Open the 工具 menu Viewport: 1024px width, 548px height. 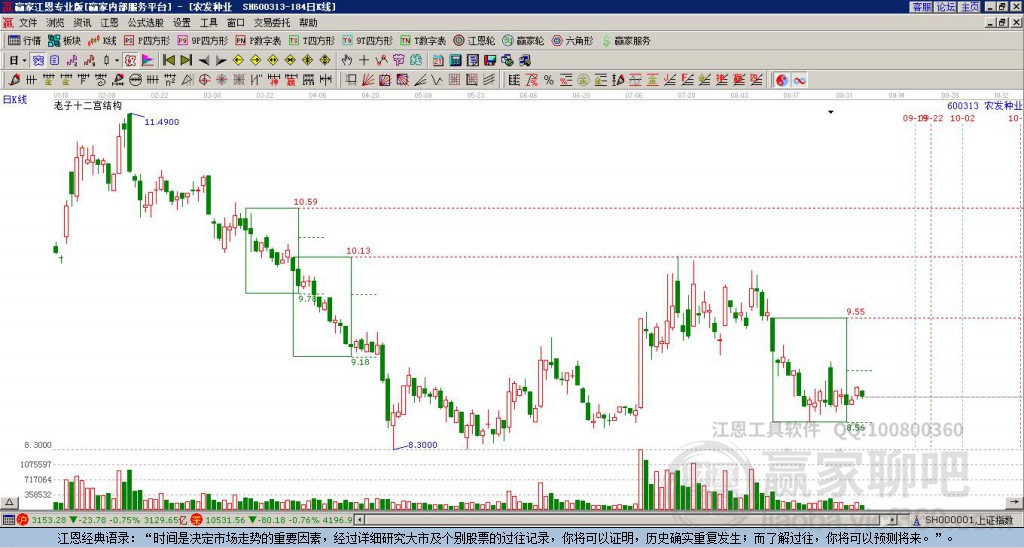208,23
